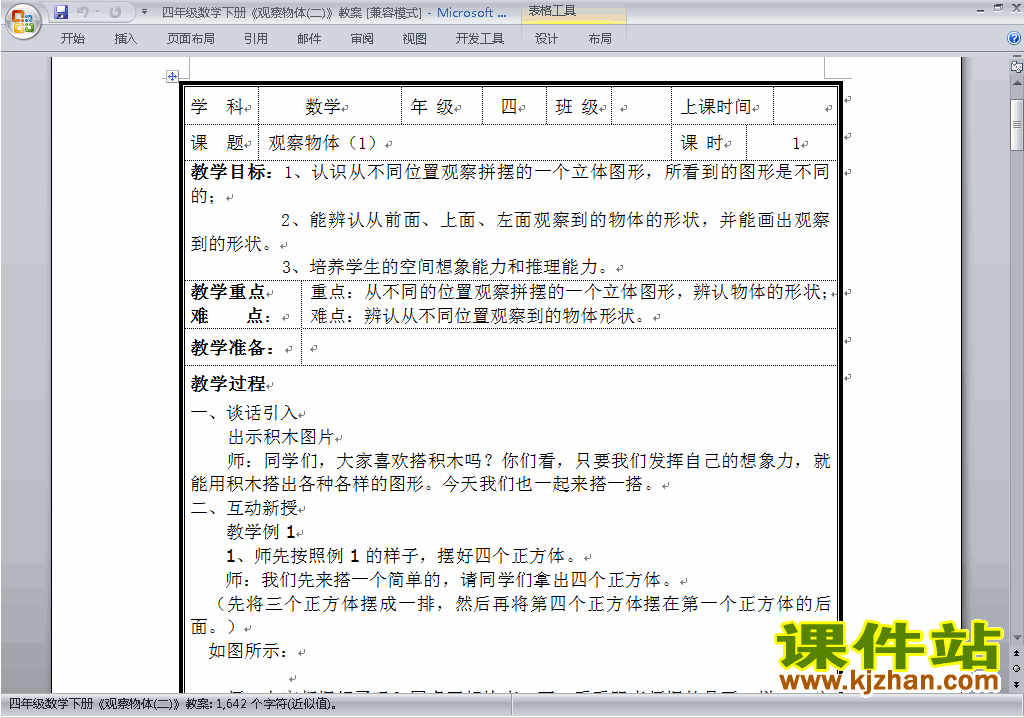
Task: Click the 教学目标 bold heading
Action: click(232, 172)
